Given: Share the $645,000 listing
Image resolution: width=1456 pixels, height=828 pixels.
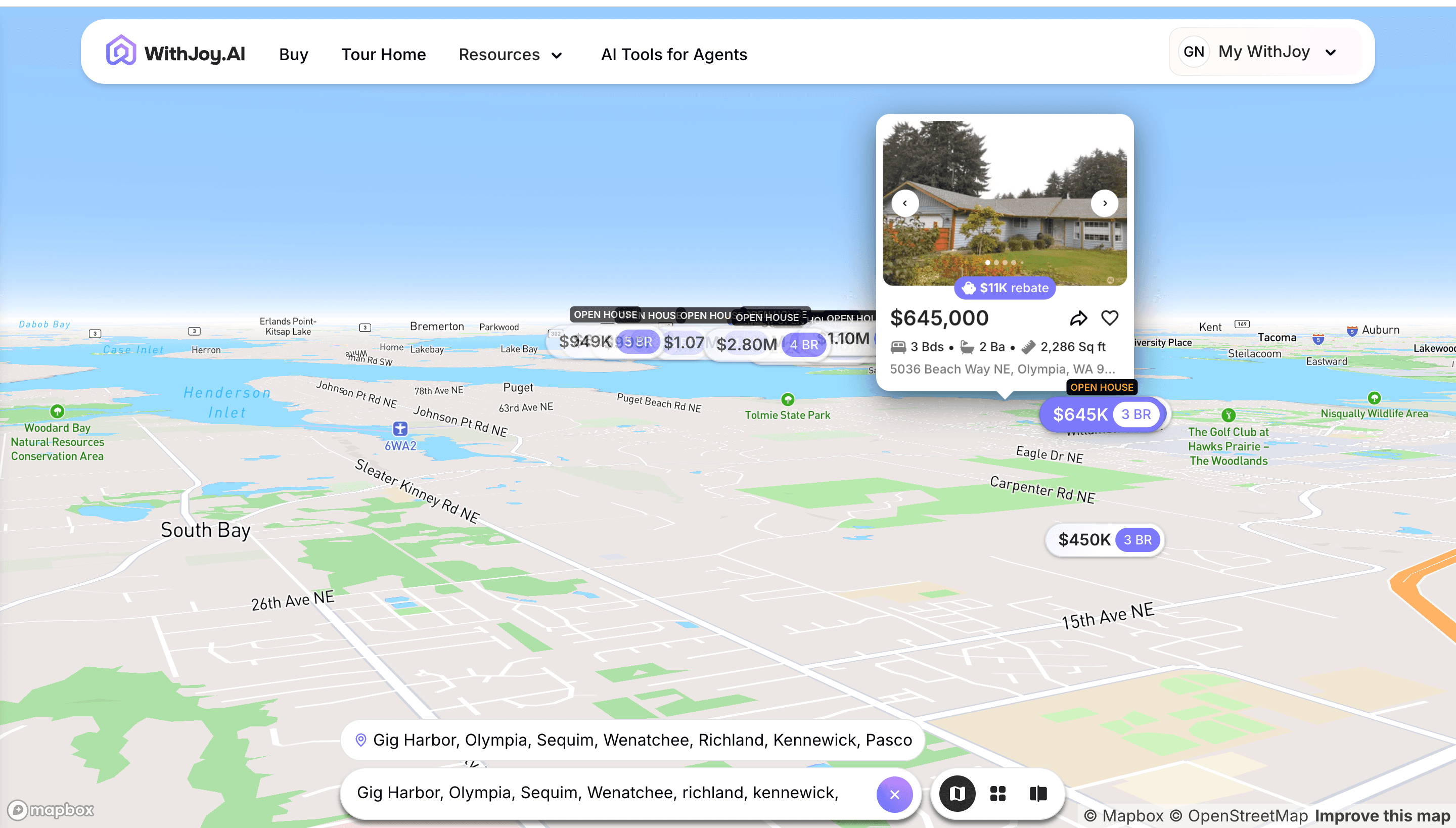Looking at the screenshot, I should click(x=1078, y=318).
